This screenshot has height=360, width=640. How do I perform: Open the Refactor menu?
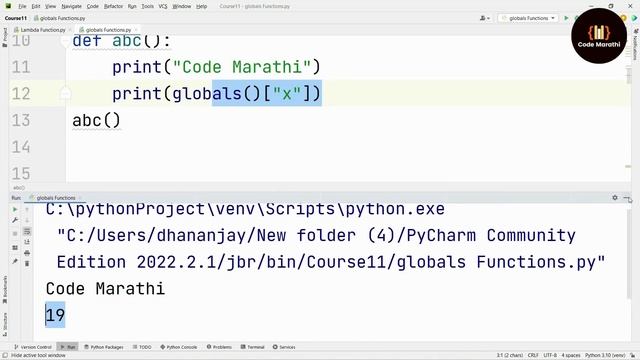coord(113,6)
